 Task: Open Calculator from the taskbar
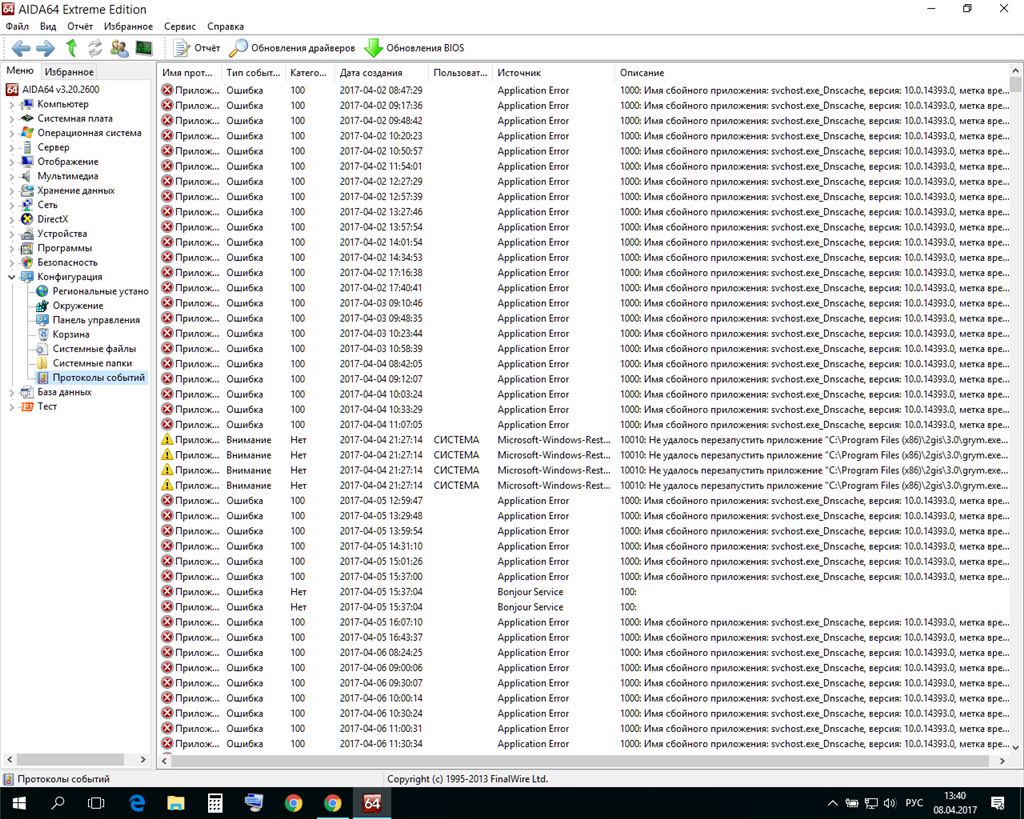coord(215,803)
